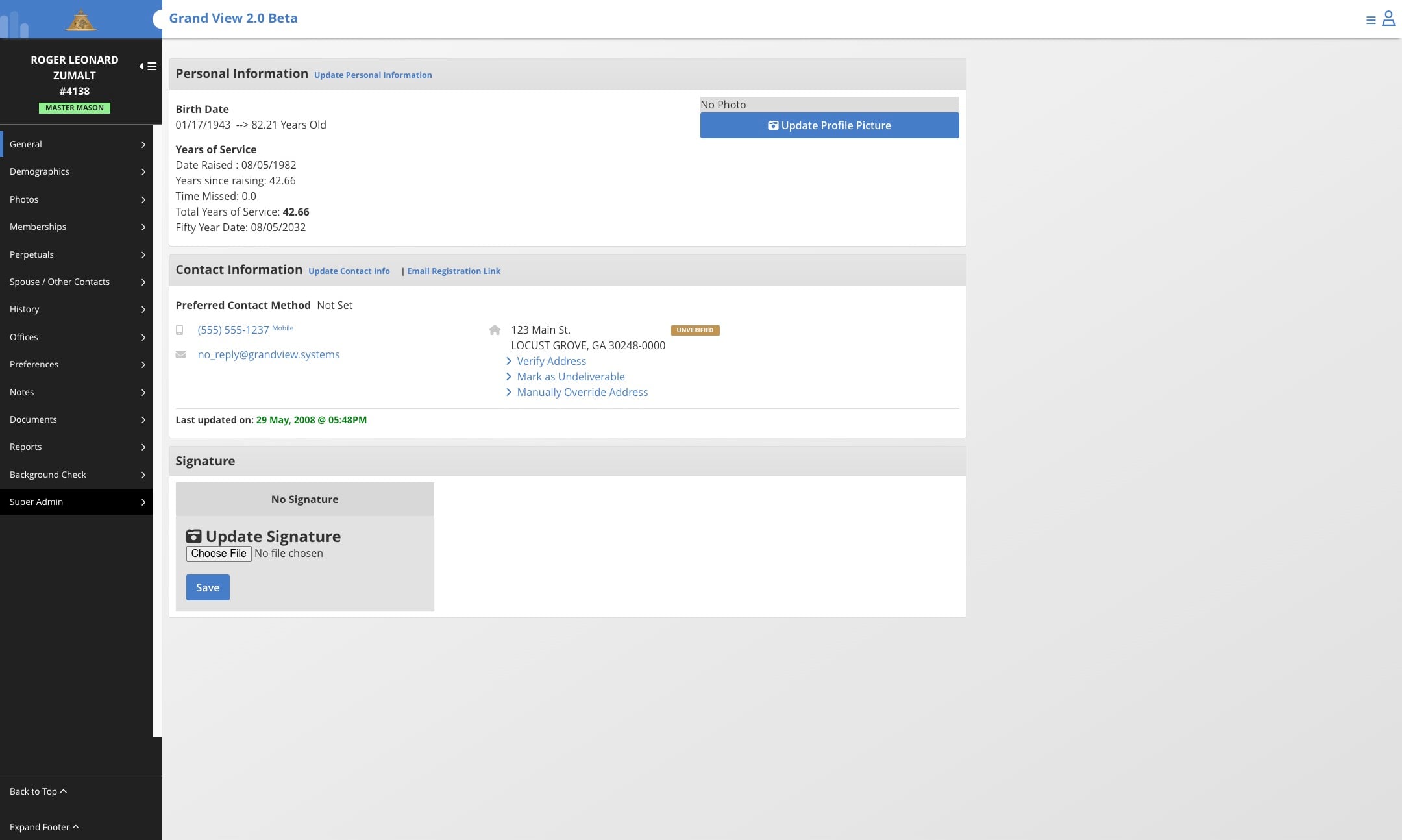Click the MASTER MASON badge
1402x840 pixels.
coord(75,108)
